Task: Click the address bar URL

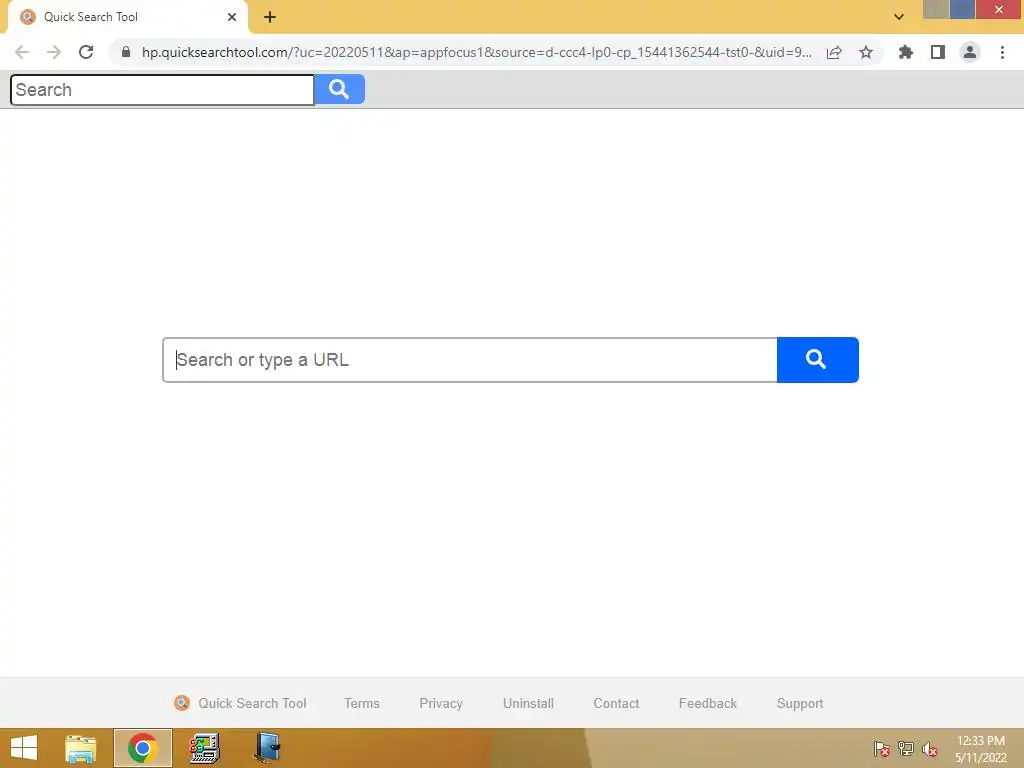Action: pos(477,52)
